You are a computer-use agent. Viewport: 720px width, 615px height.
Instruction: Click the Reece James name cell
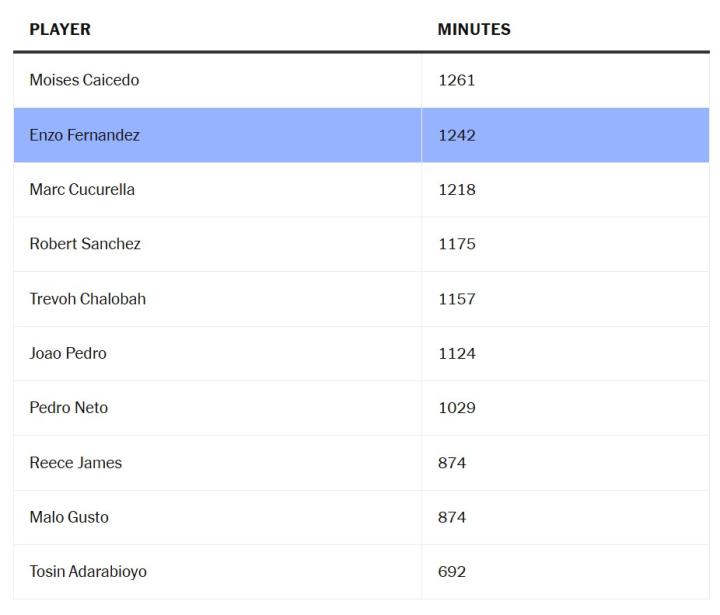pos(75,463)
